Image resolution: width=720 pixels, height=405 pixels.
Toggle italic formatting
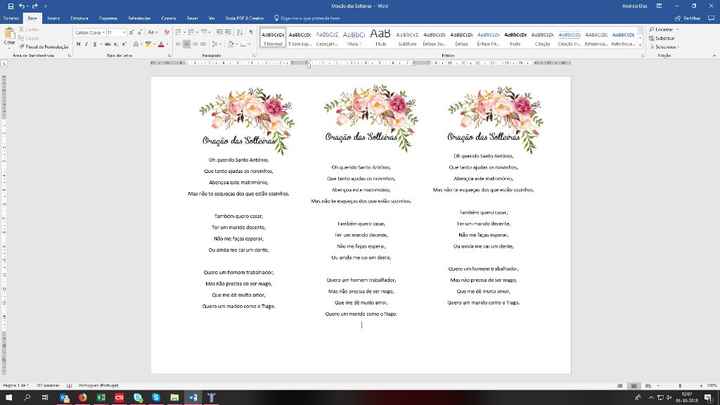click(86, 45)
